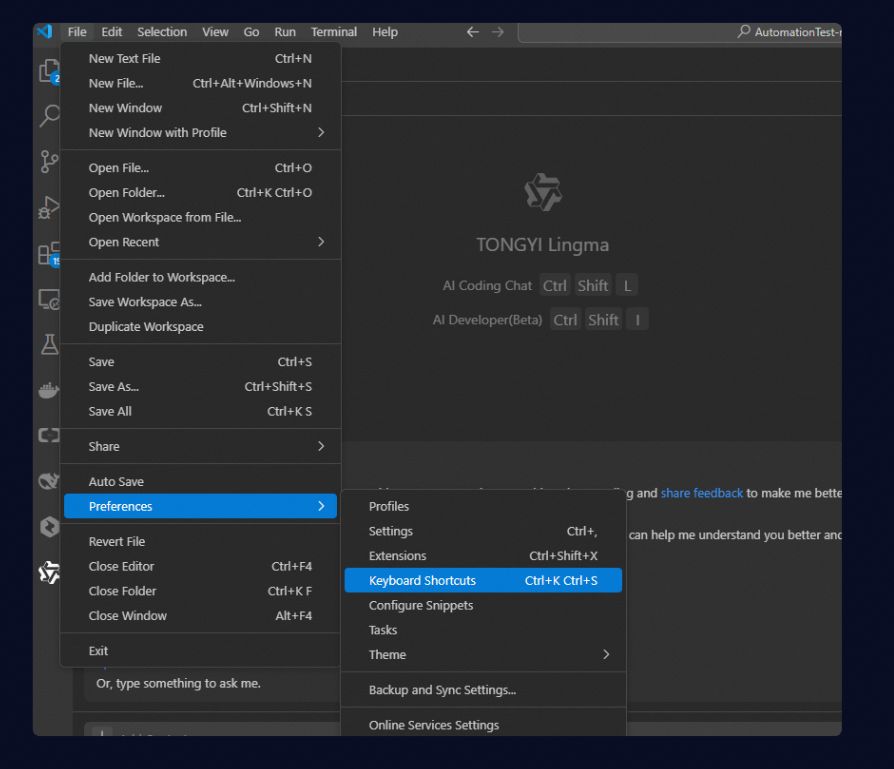
Task: Open Profiles in Preferences submenu
Action: (x=483, y=506)
